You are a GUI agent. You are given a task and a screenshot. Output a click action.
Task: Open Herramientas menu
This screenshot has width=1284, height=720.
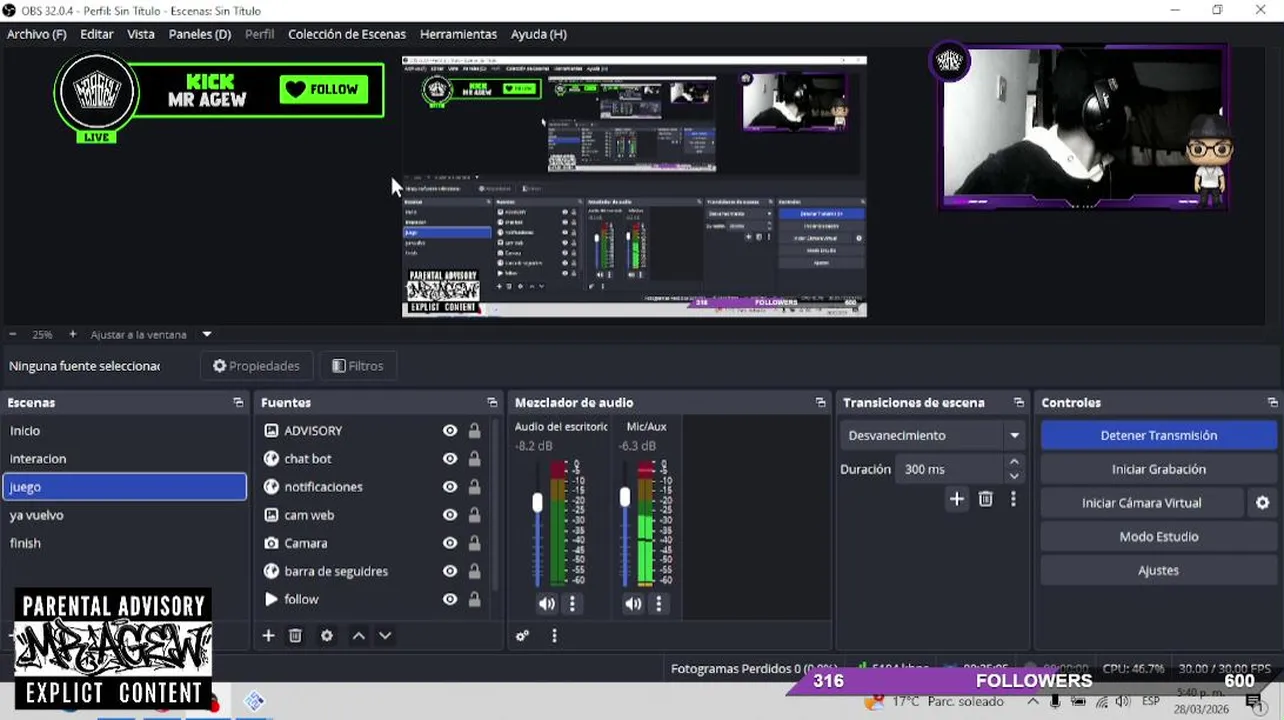(458, 34)
